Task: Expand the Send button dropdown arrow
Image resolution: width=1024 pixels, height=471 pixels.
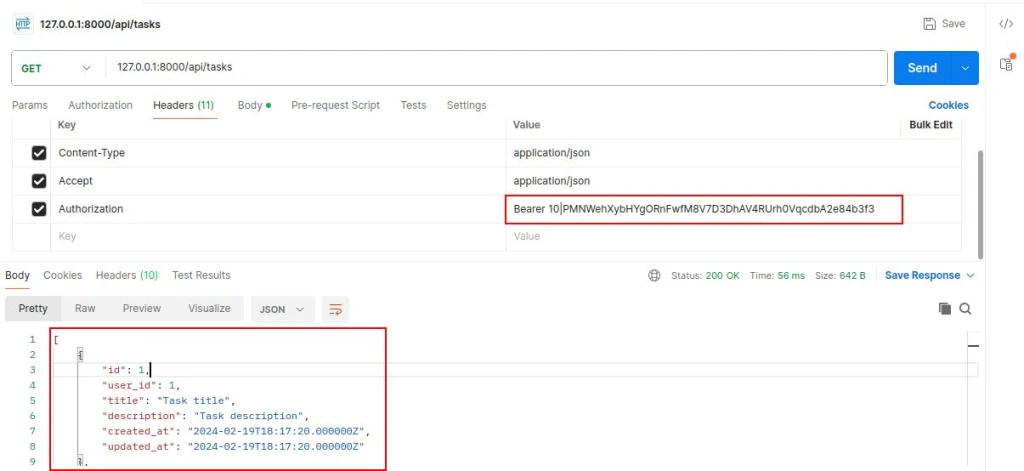Action: click(965, 68)
